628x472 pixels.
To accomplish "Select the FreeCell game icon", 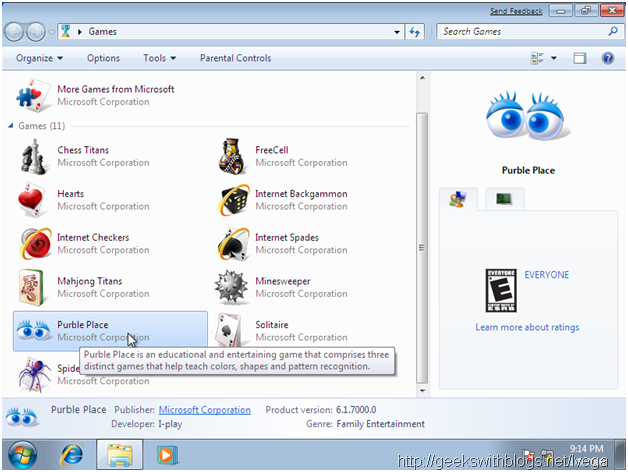I will point(232,156).
